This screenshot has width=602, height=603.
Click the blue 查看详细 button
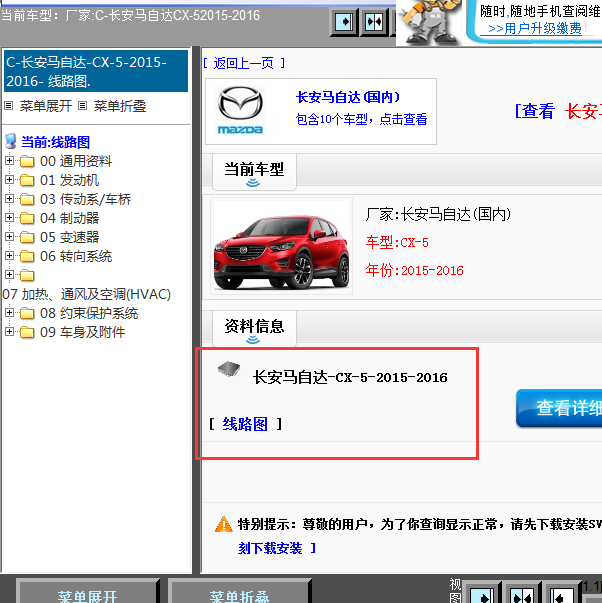pyautogui.click(x=559, y=408)
